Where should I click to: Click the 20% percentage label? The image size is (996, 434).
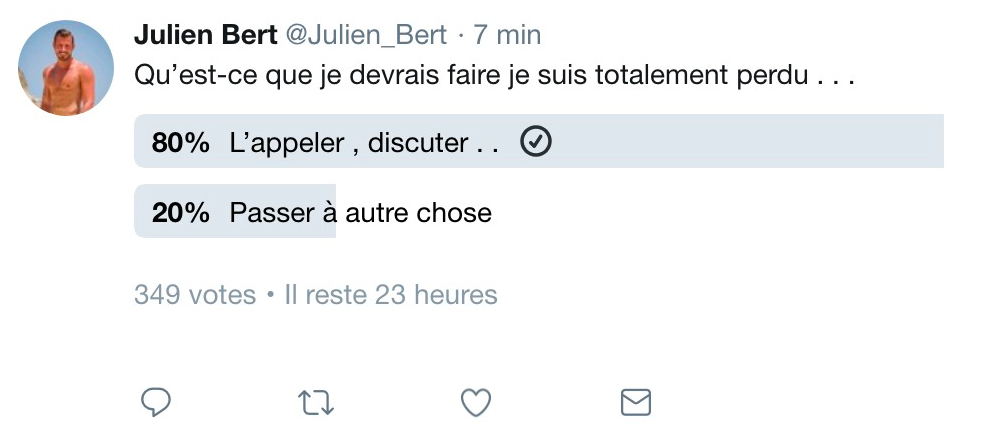click(x=181, y=213)
